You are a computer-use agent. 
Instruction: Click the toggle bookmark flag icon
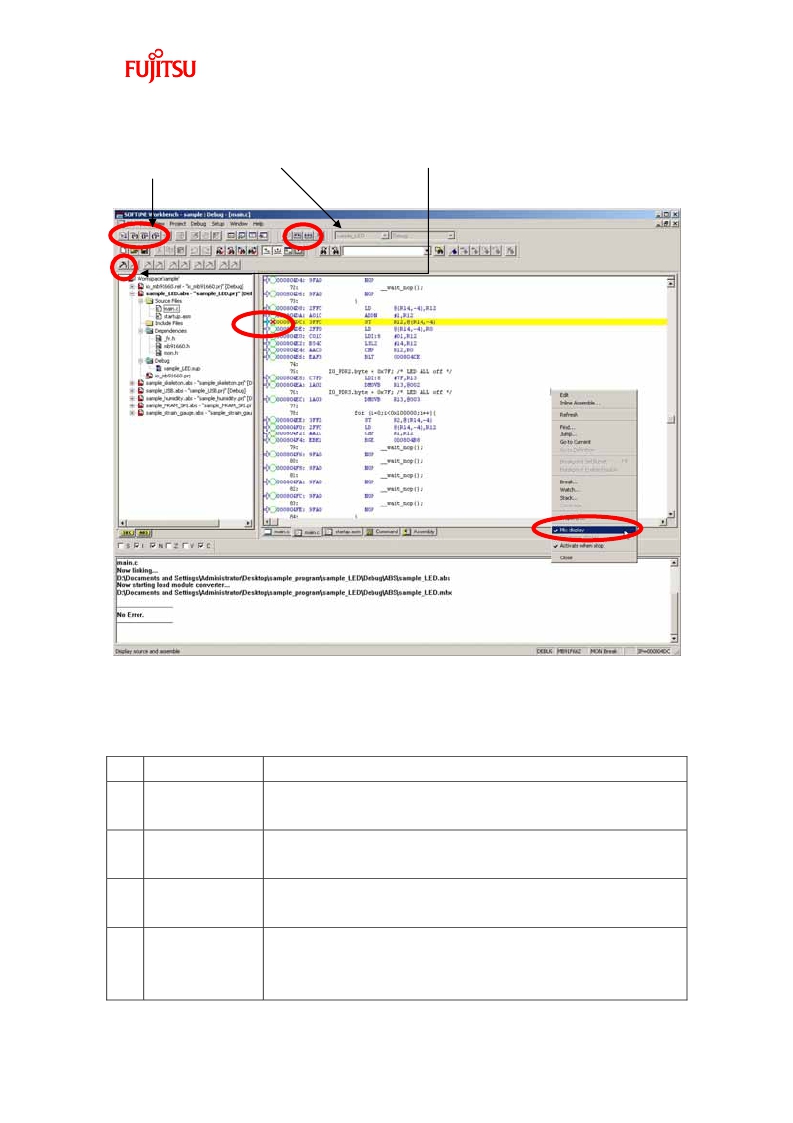(x=453, y=251)
